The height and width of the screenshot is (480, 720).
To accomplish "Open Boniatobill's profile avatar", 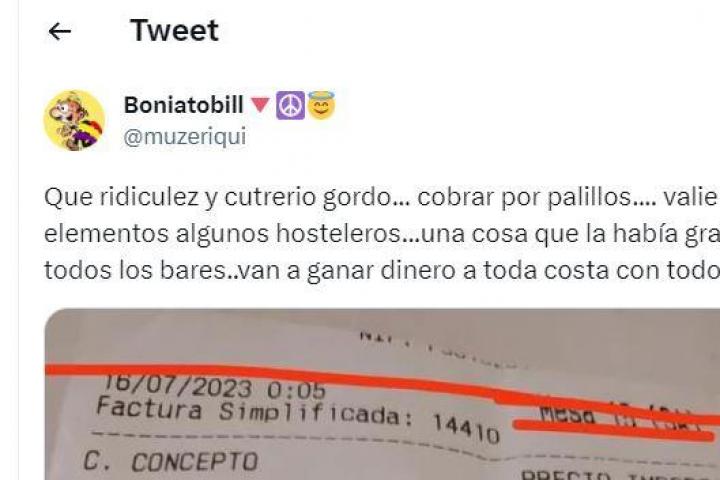I will 74,120.
